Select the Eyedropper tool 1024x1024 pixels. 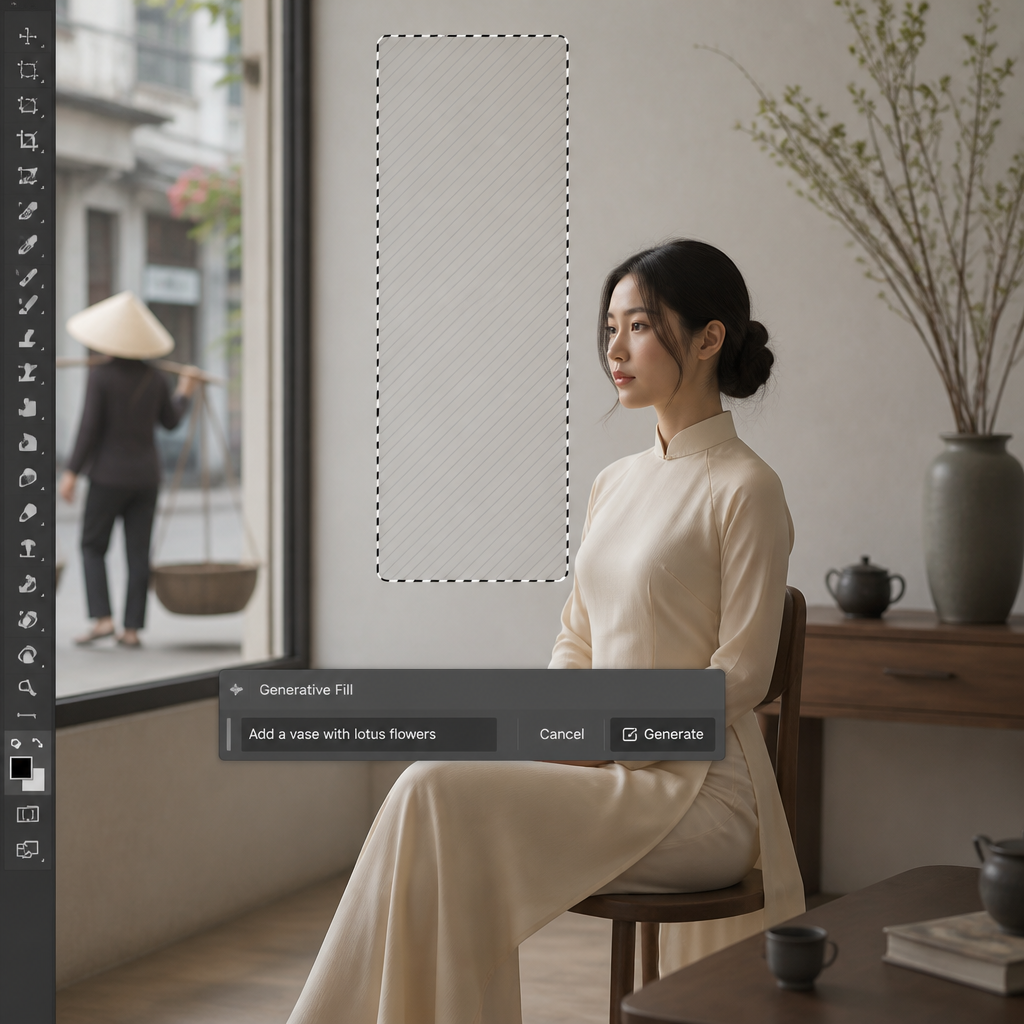pos(27,210)
